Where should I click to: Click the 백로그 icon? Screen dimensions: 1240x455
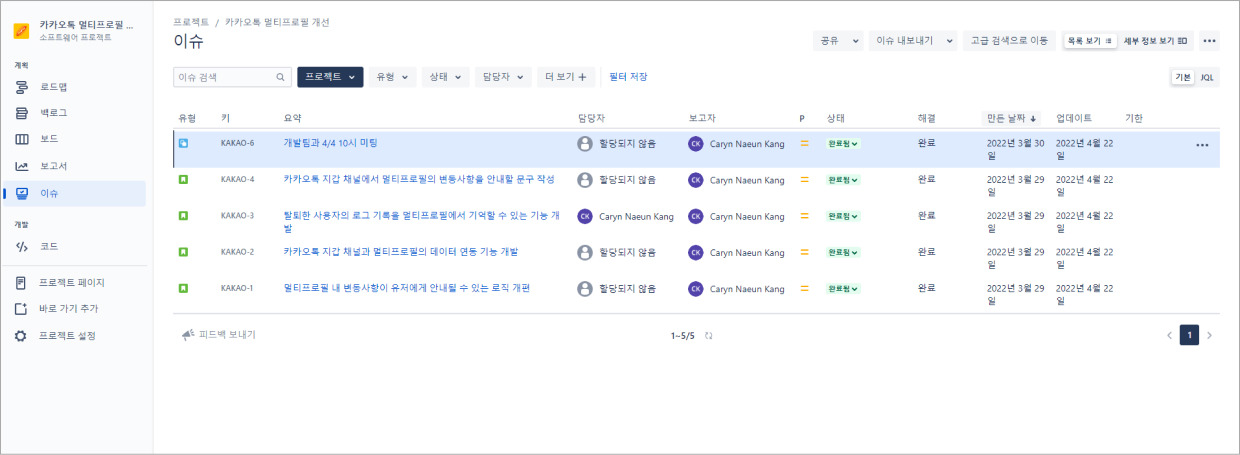click(x=21, y=113)
